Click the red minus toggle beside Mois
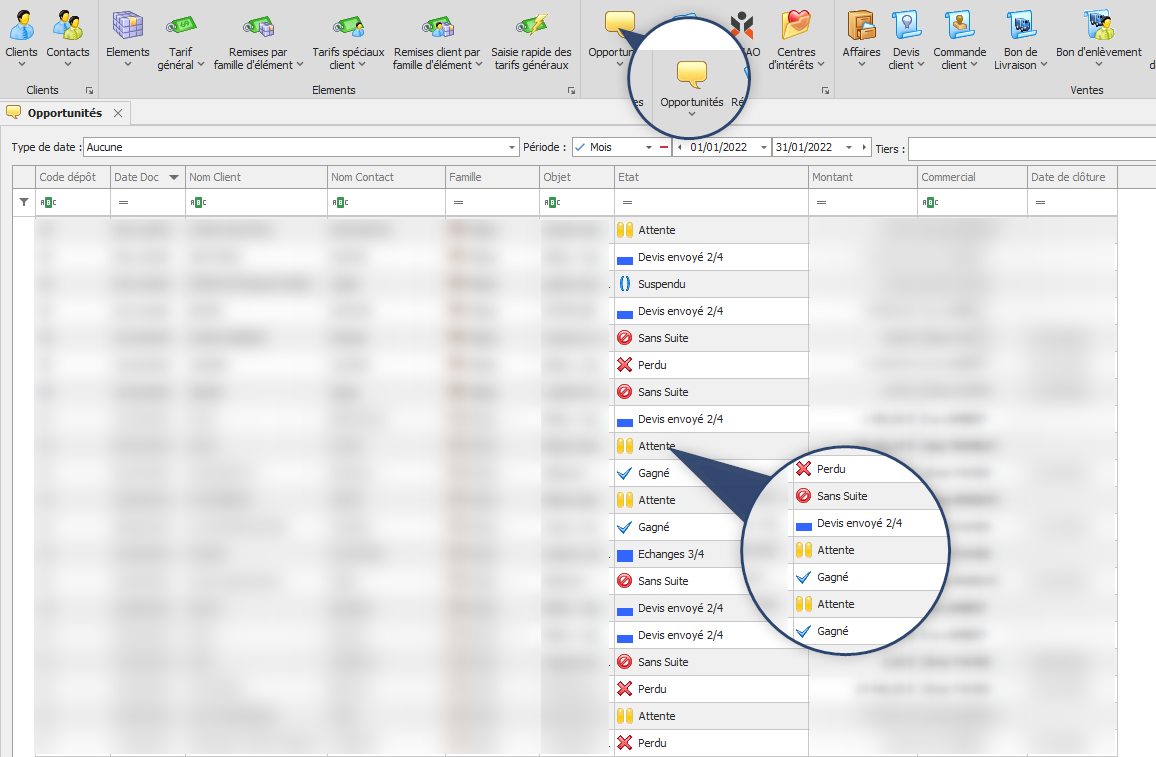 (663, 146)
